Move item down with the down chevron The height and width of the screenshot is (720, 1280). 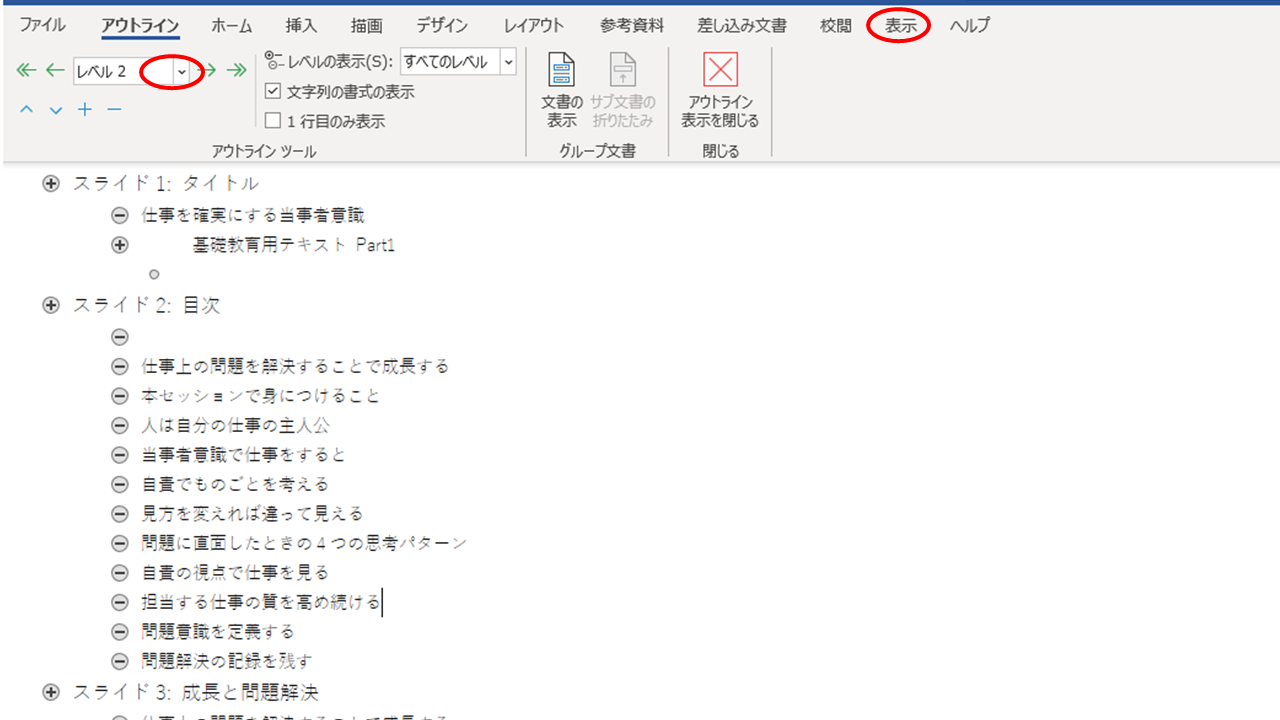[x=56, y=110]
